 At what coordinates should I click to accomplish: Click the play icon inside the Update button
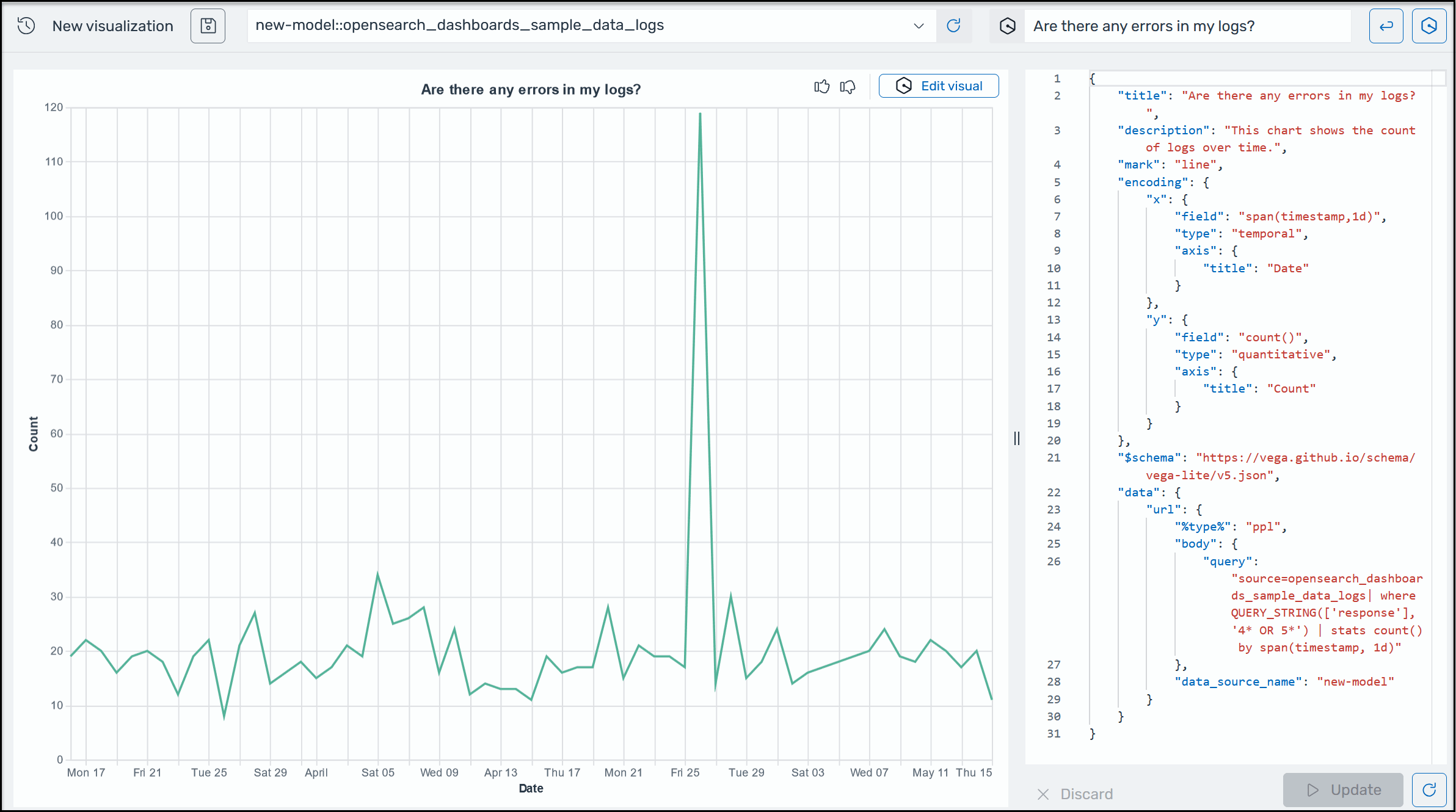tap(1312, 789)
